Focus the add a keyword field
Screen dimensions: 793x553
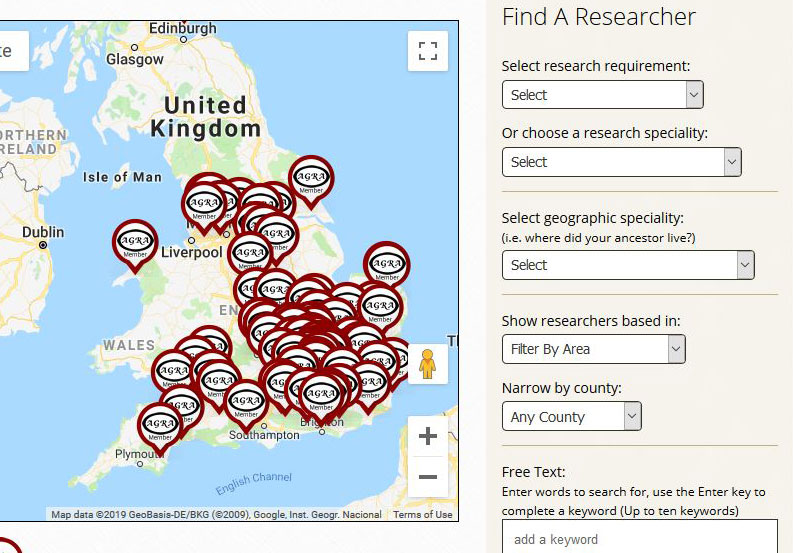(640, 538)
